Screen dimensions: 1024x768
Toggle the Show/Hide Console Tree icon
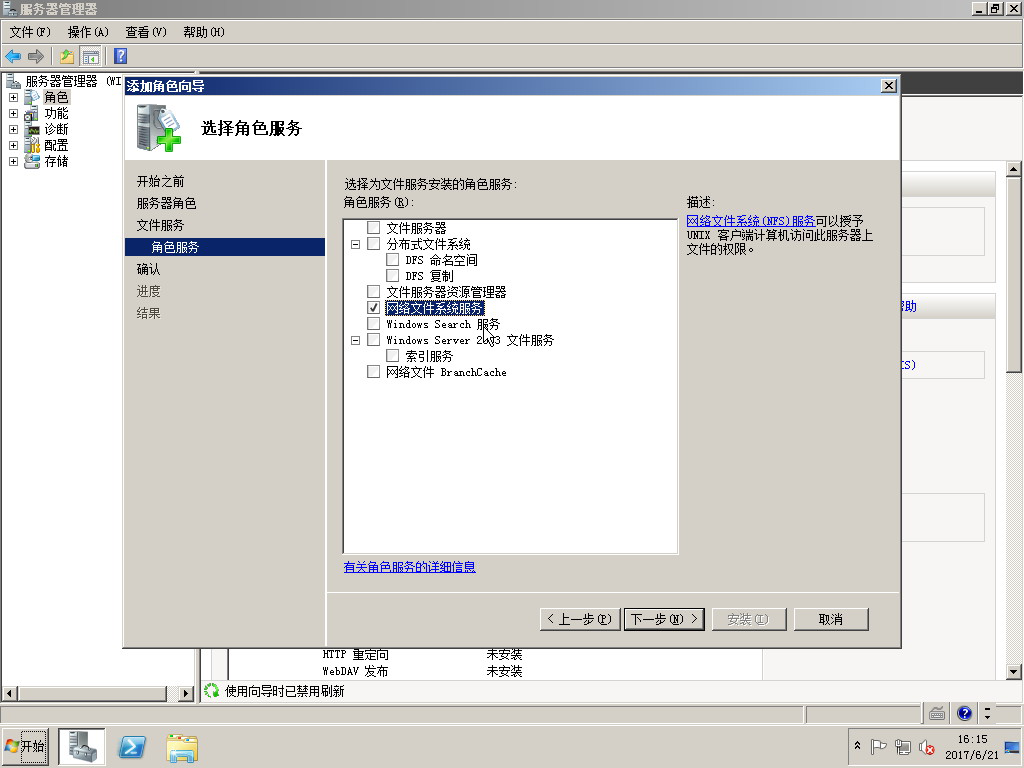click(91, 56)
